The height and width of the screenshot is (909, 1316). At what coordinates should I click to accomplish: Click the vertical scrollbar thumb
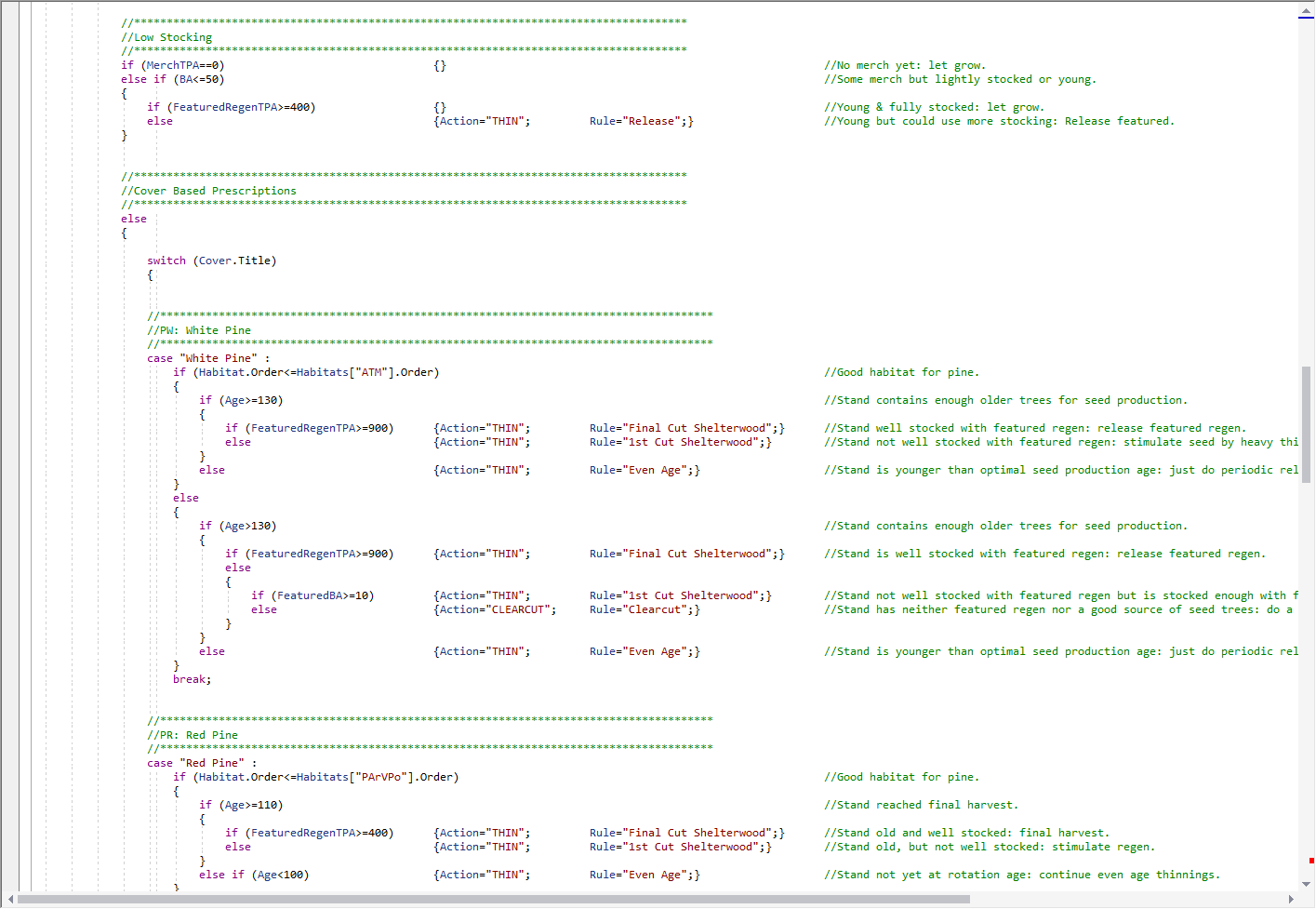(x=1307, y=424)
